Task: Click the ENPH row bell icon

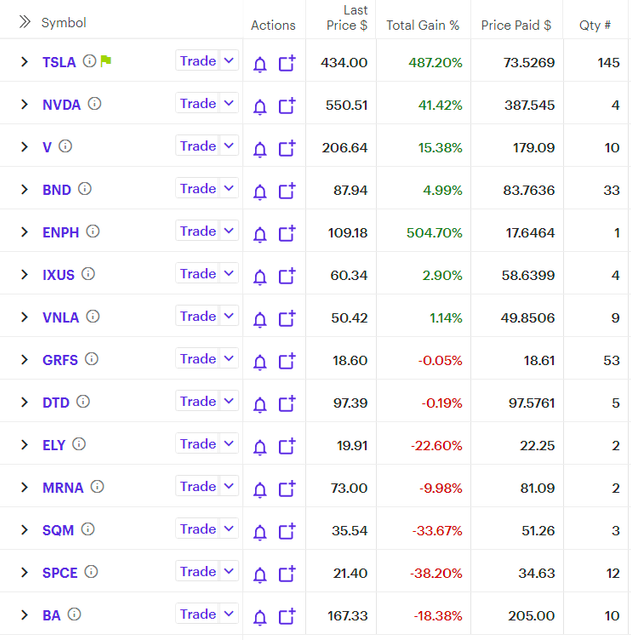Action: pos(260,234)
